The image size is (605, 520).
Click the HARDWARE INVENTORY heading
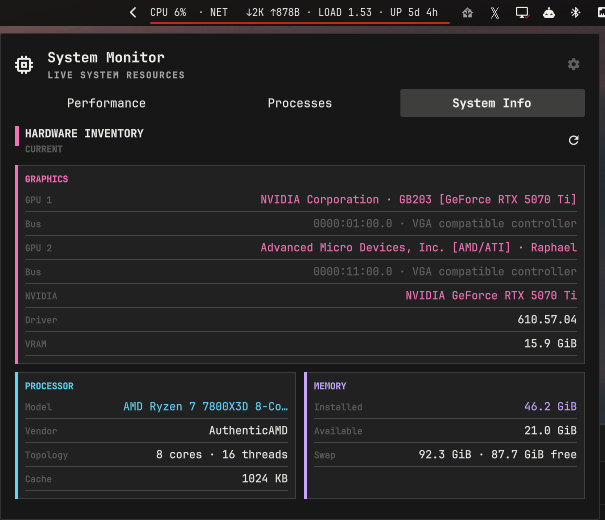point(84,133)
